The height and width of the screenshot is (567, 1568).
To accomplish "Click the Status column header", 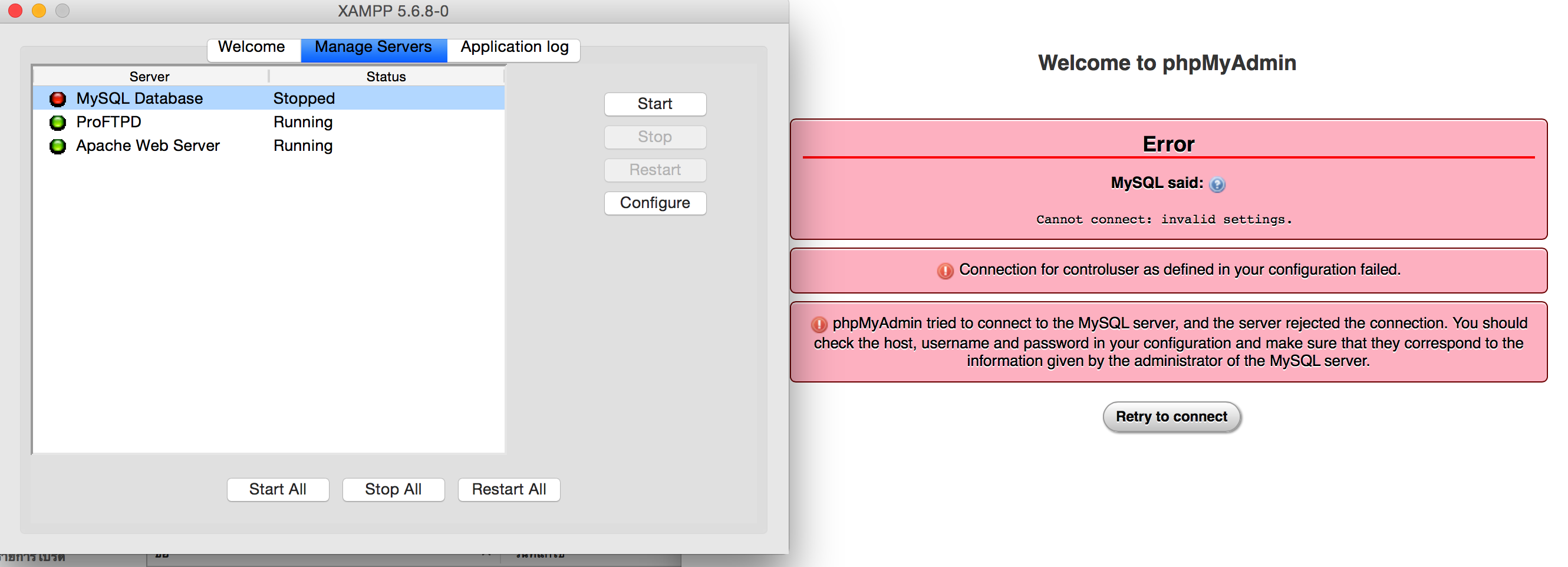I will click(386, 77).
